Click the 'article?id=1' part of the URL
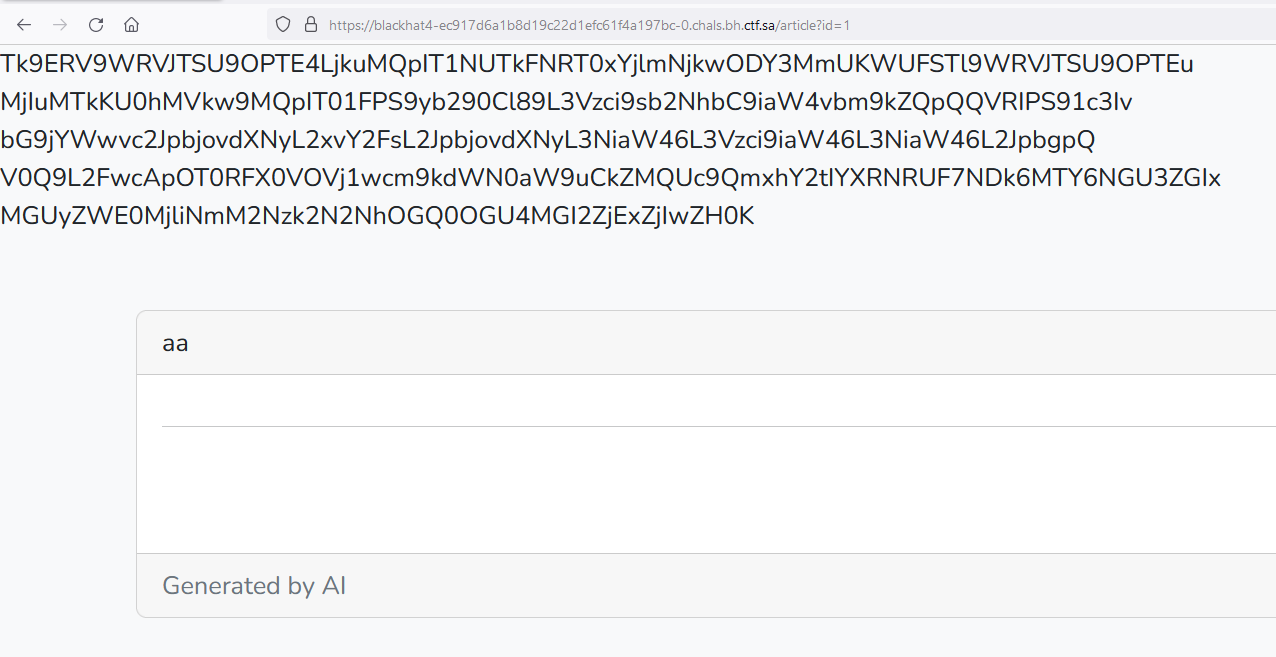Image resolution: width=1276 pixels, height=657 pixels. click(x=816, y=25)
